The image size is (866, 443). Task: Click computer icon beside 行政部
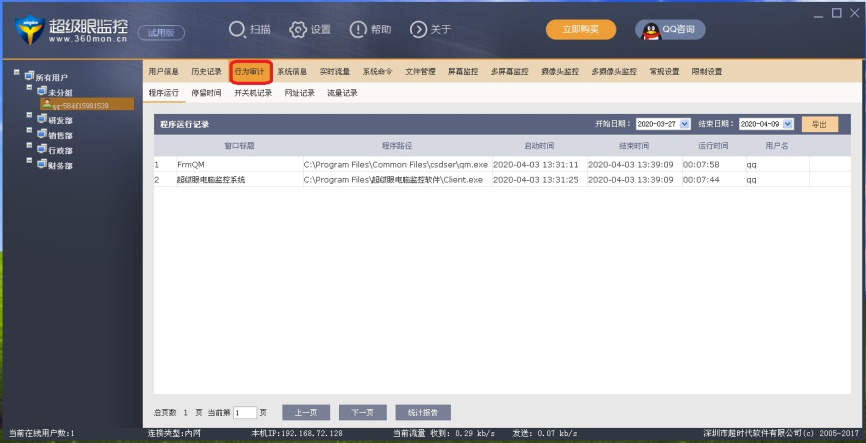[42, 149]
